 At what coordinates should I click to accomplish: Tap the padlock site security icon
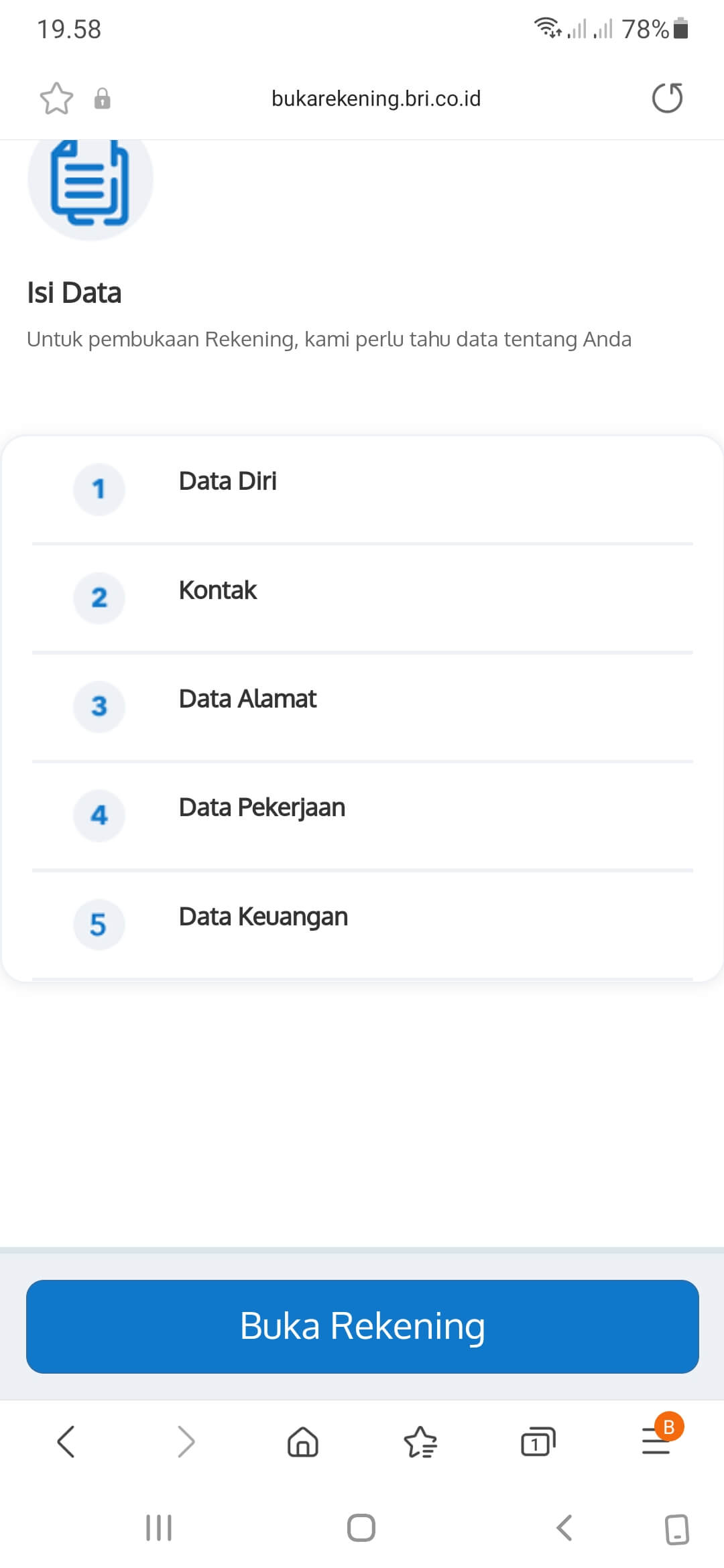(x=102, y=99)
